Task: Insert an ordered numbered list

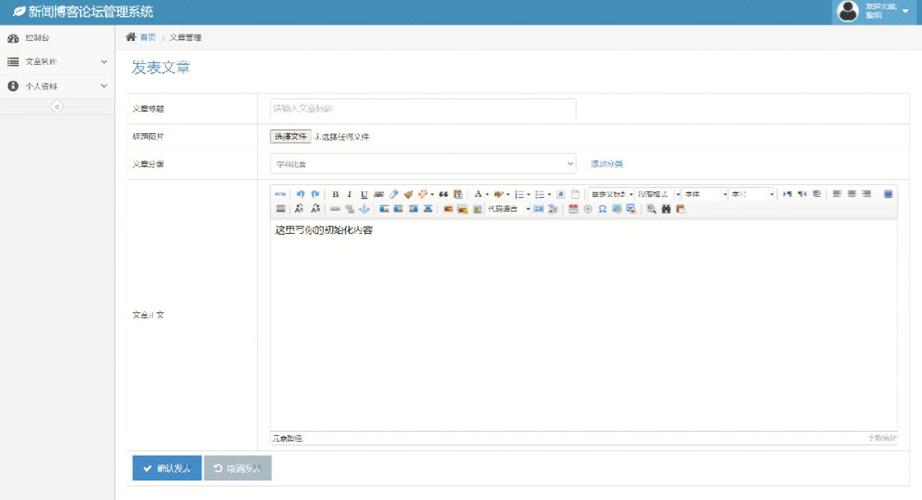Action: tap(519, 194)
